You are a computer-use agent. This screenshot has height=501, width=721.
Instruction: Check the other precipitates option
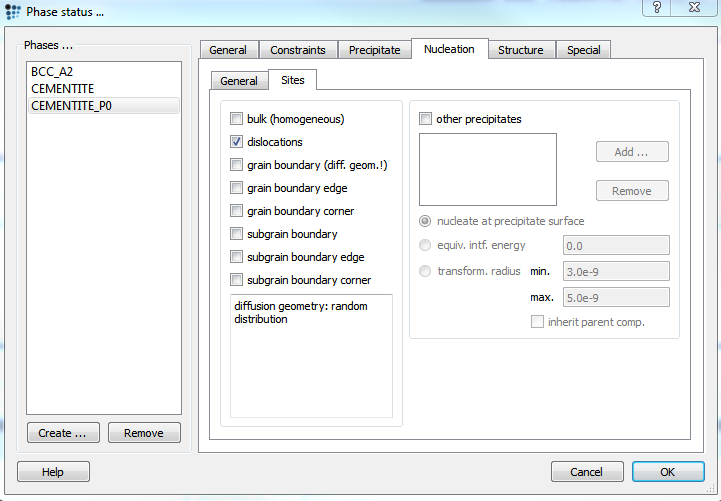[x=426, y=119]
